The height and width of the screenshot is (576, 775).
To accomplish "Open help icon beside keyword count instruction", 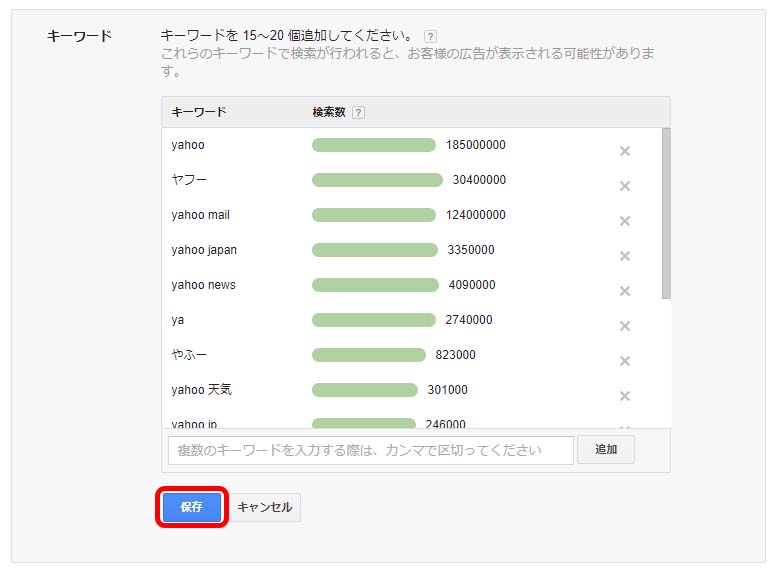I will (x=431, y=37).
